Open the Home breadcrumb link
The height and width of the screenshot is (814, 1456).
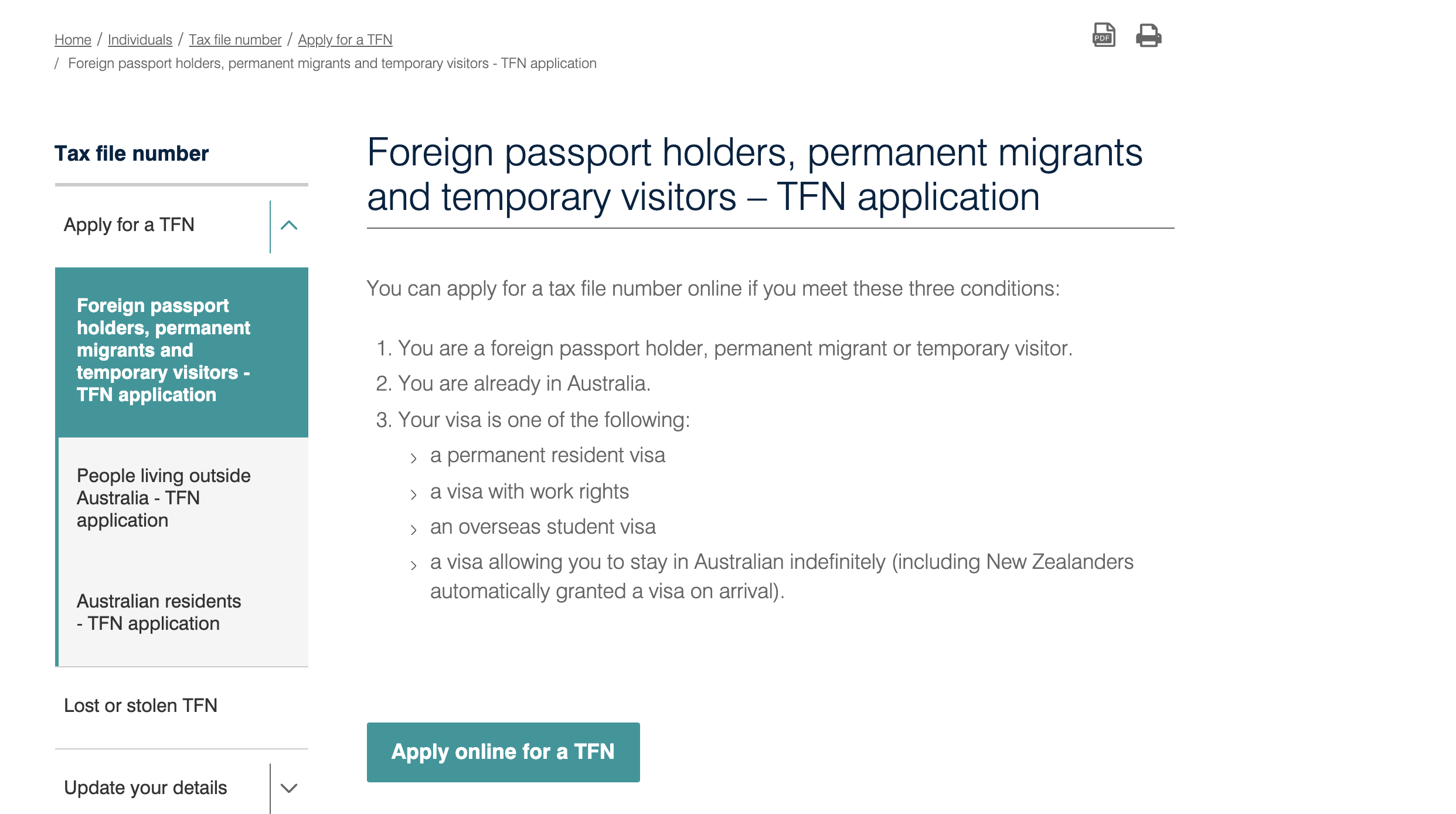click(x=73, y=40)
